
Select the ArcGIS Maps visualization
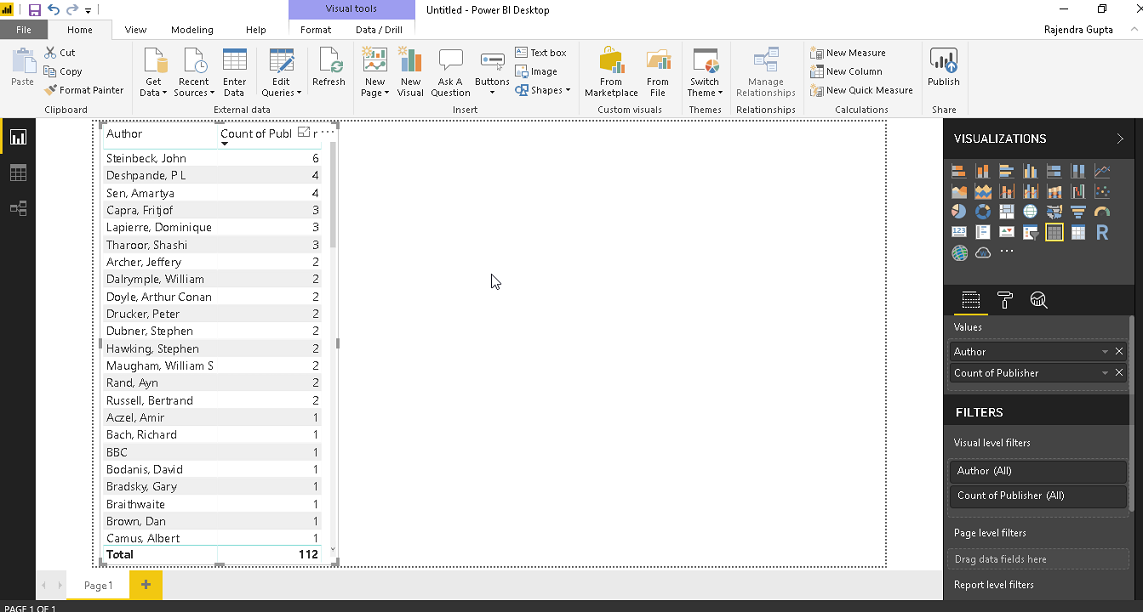coord(959,252)
